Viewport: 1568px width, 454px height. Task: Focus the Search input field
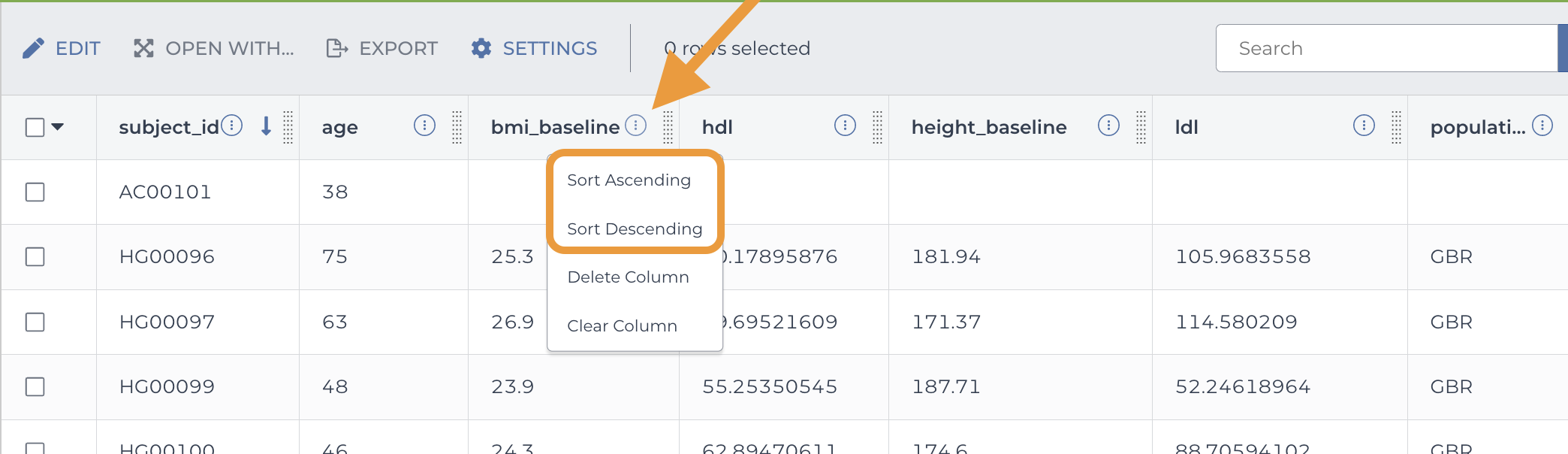(1389, 48)
